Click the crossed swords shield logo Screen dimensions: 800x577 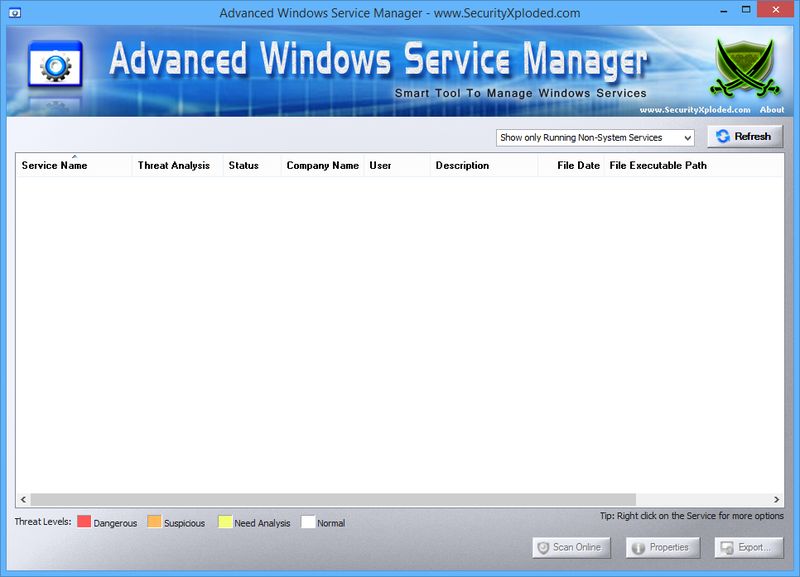click(x=745, y=67)
